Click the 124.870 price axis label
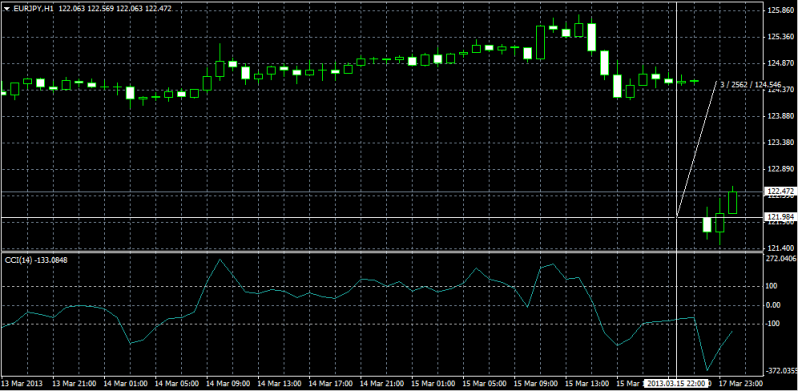 (x=782, y=63)
